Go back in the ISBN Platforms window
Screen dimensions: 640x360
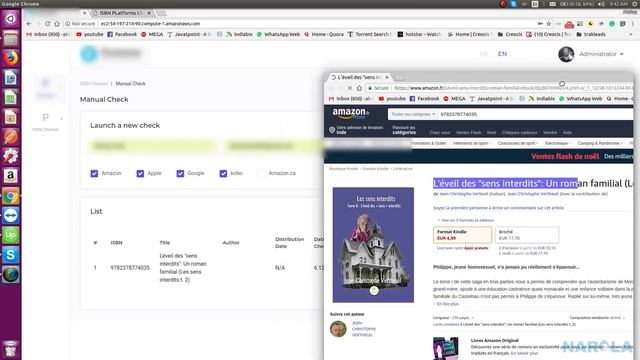click(x=29, y=24)
